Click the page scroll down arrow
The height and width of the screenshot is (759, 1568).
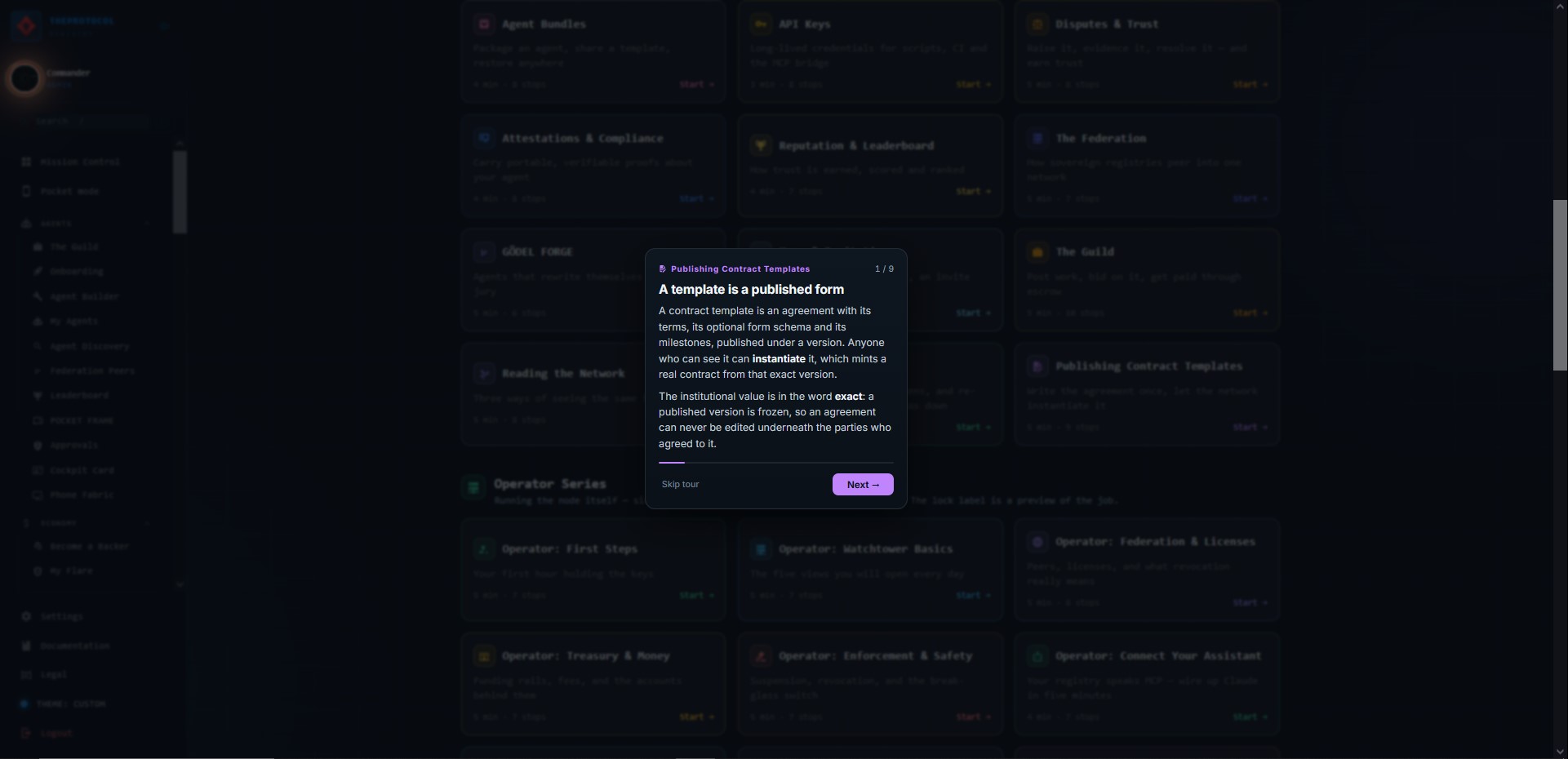pos(1560,751)
